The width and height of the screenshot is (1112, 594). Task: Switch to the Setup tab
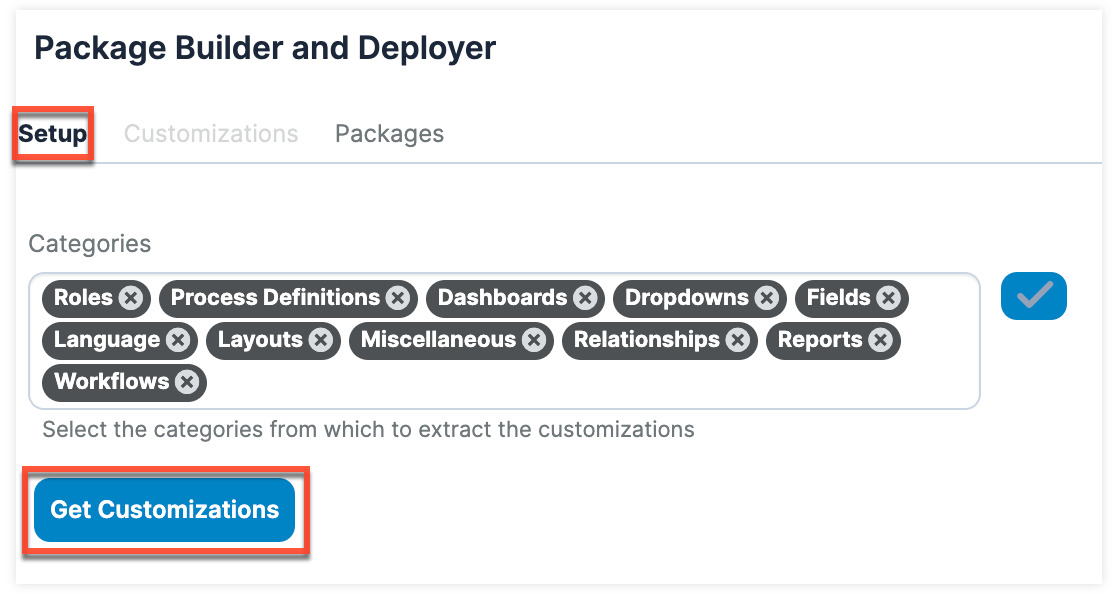click(53, 134)
